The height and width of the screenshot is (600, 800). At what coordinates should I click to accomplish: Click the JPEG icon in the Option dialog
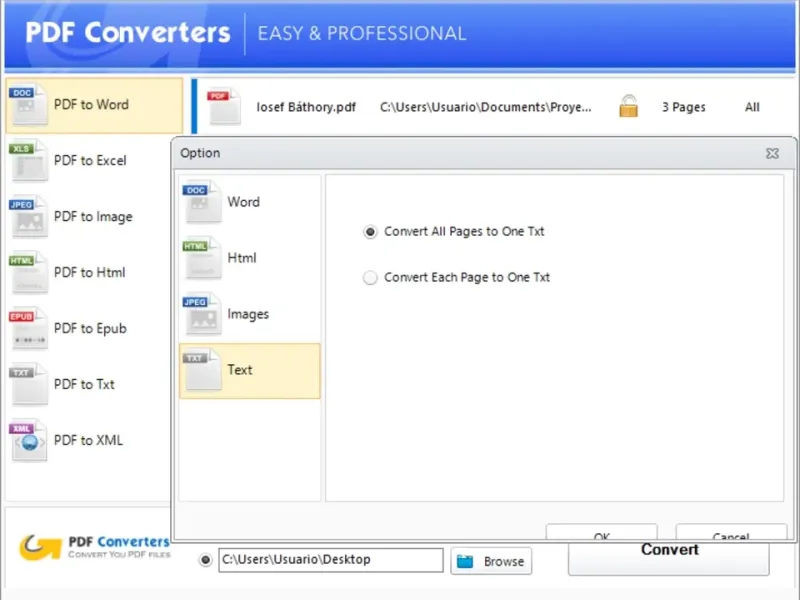click(x=202, y=314)
